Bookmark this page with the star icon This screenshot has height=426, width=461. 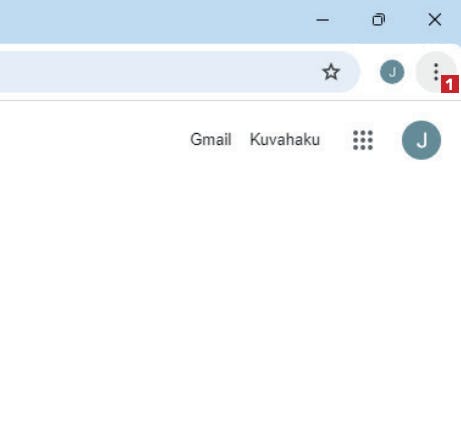(x=331, y=72)
